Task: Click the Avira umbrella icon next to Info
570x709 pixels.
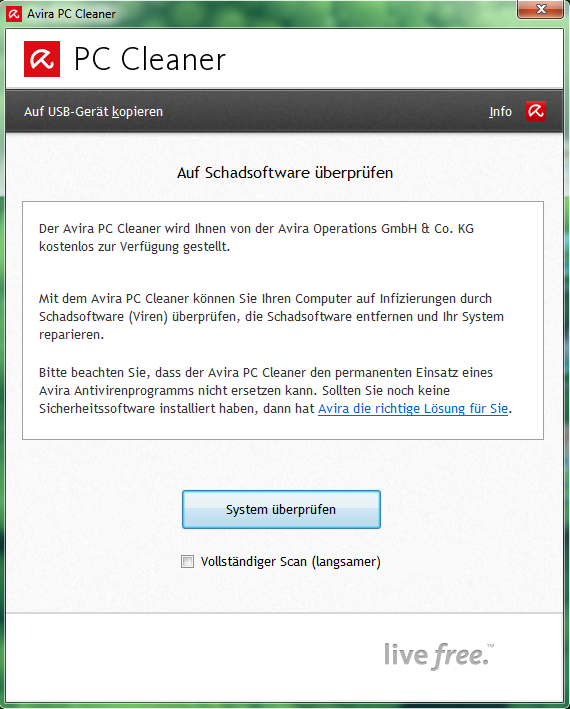Action: (x=536, y=111)
